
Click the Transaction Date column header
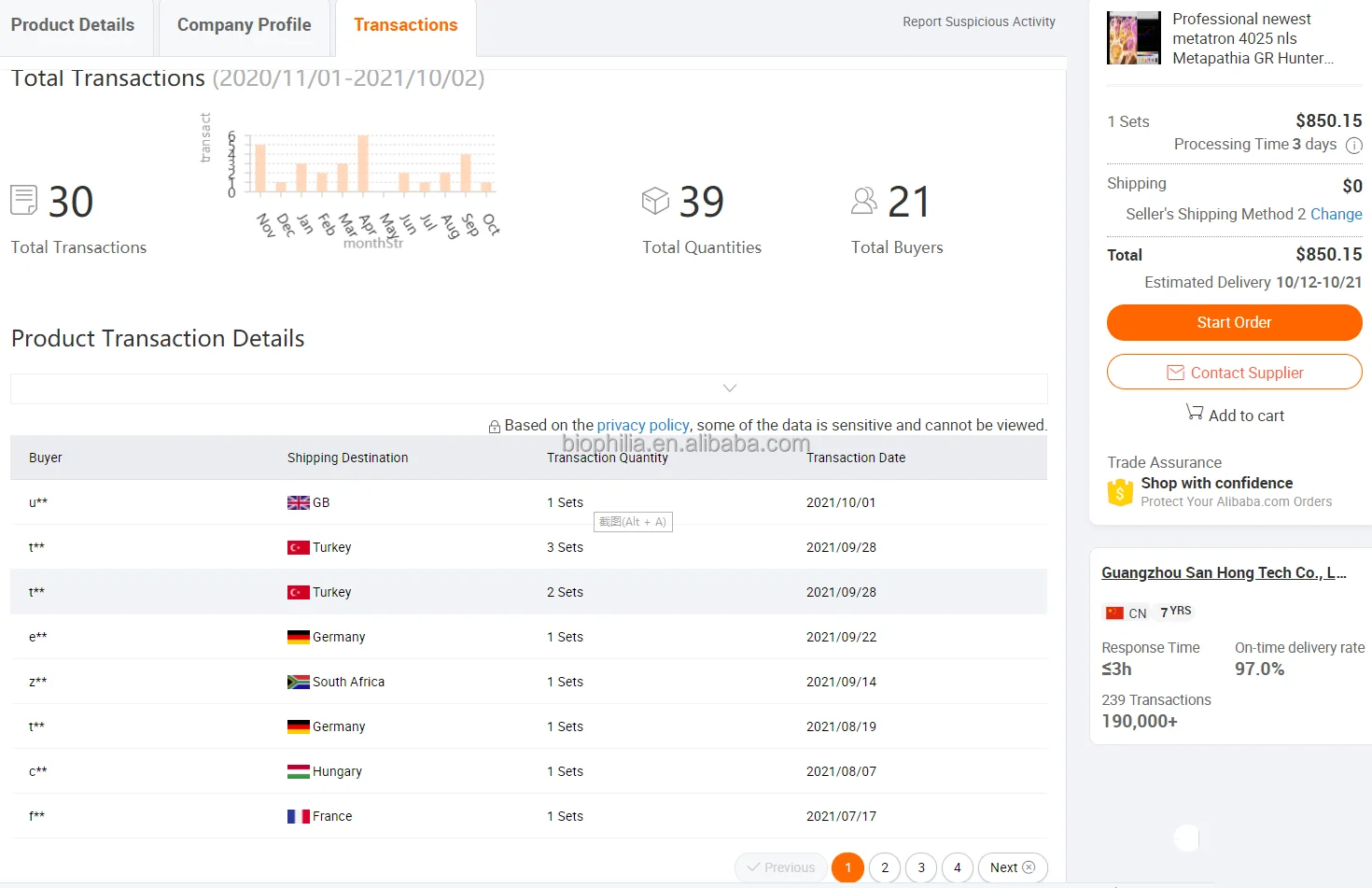(856, 458)
